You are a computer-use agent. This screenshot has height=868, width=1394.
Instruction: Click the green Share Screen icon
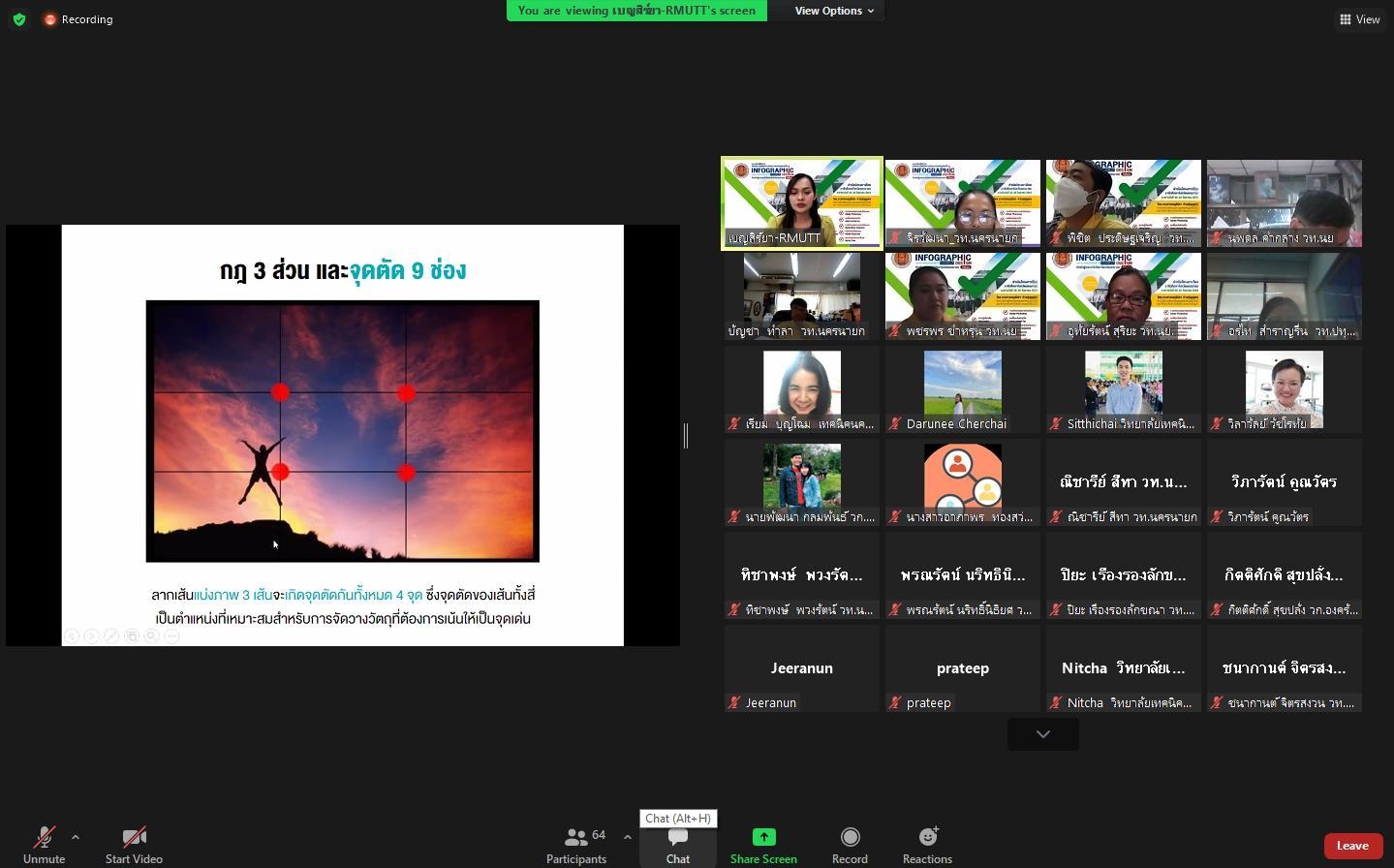coord(763,837)
